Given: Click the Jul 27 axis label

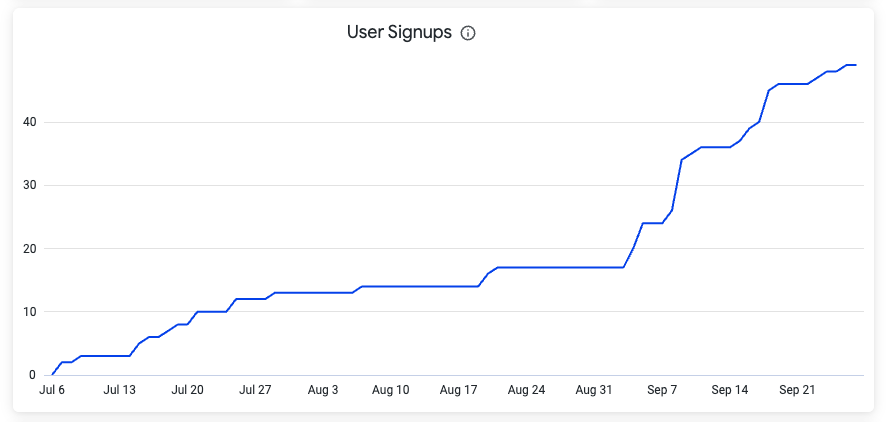Looking at the screenshot, I should [255, 390].
